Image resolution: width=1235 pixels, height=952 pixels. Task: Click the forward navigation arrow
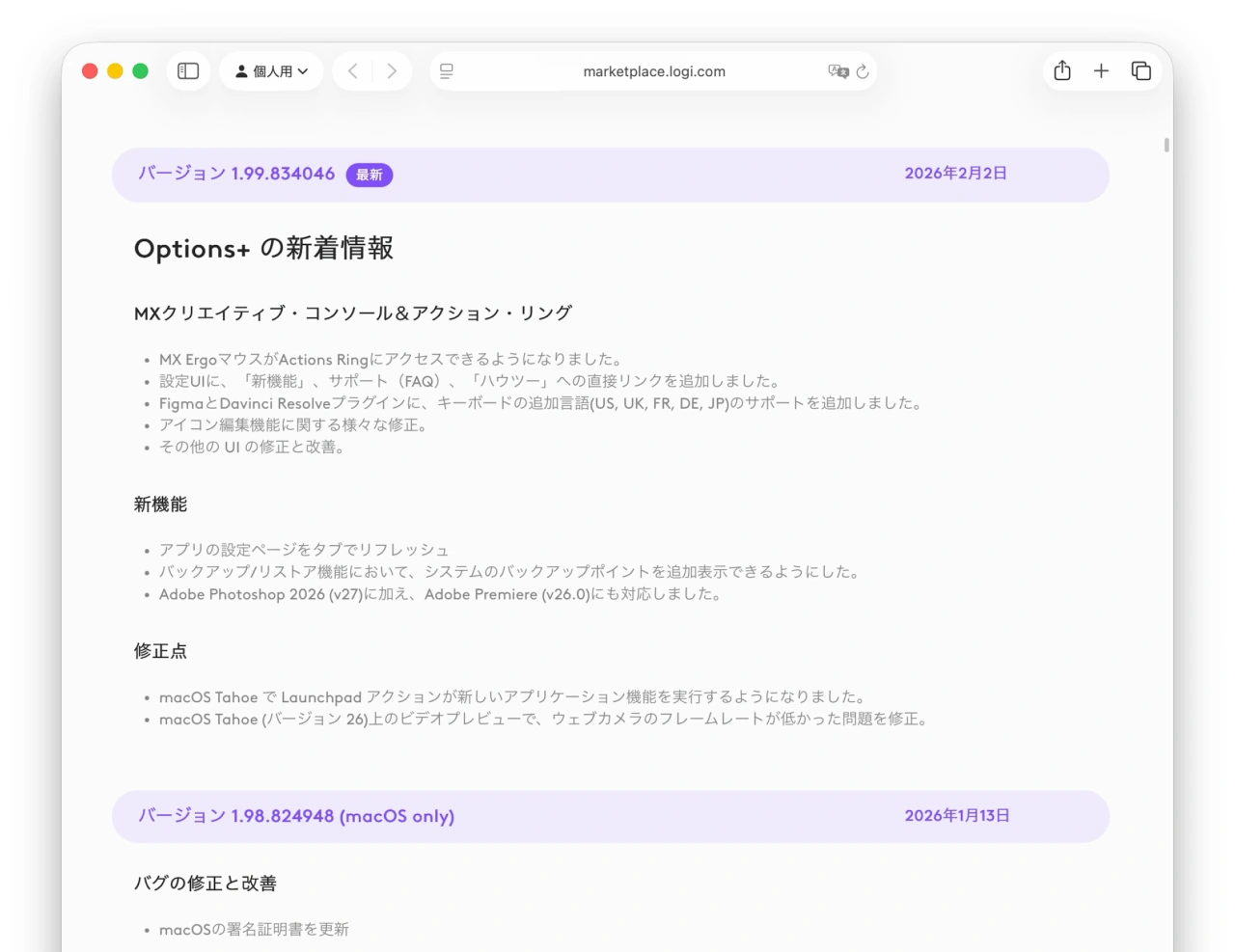click(392, 70)
